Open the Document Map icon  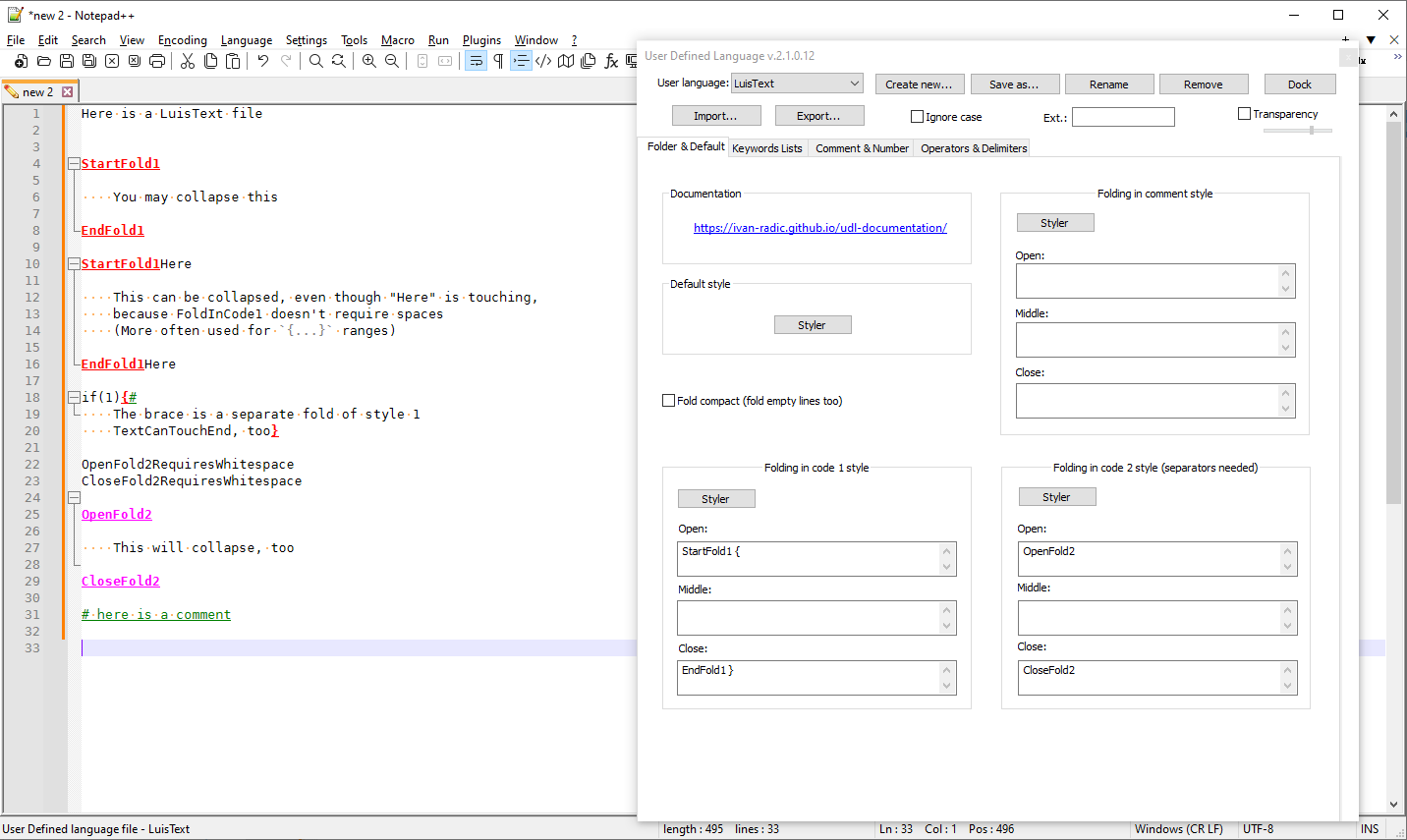[566, 61]
